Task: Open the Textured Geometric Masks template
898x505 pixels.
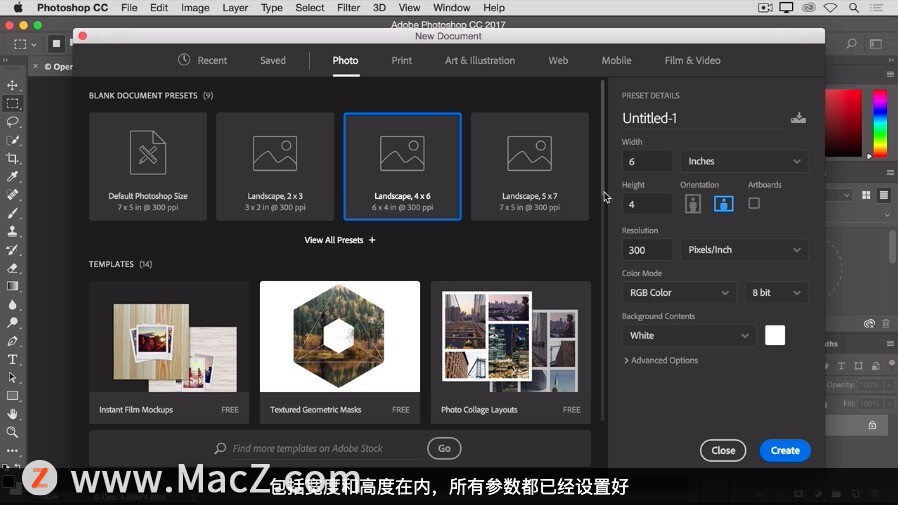Action: [340, 352]
